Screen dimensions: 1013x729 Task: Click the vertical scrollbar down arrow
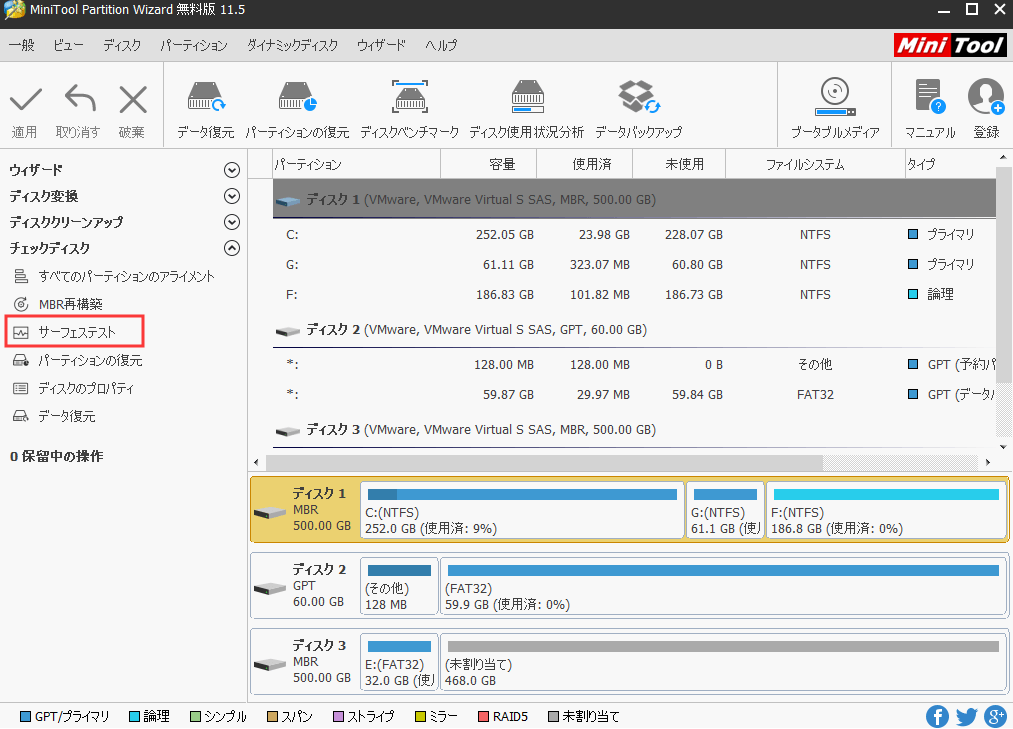[1003, 447]
